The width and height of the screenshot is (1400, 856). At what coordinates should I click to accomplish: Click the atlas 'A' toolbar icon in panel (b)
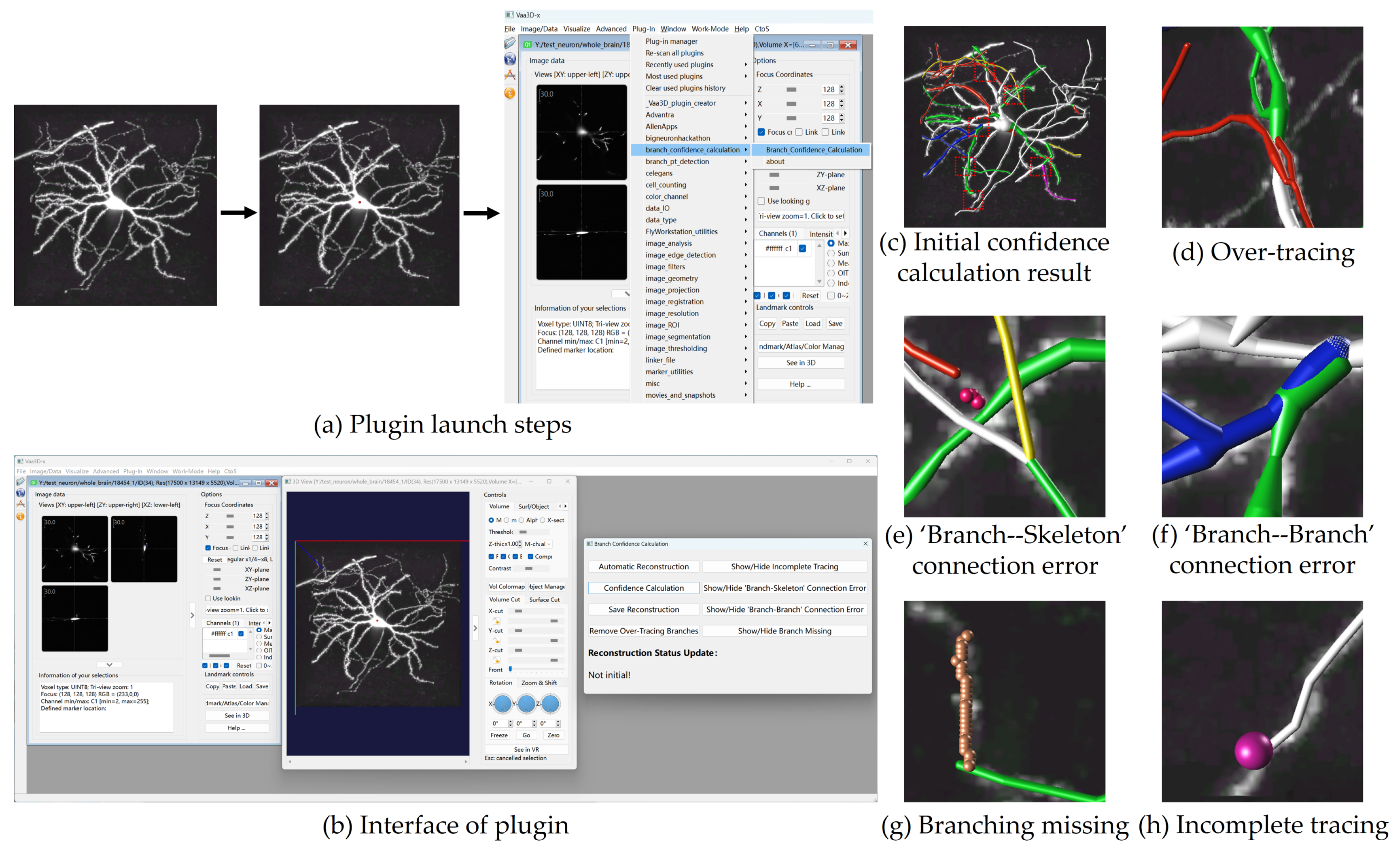[x=20, y=504]
